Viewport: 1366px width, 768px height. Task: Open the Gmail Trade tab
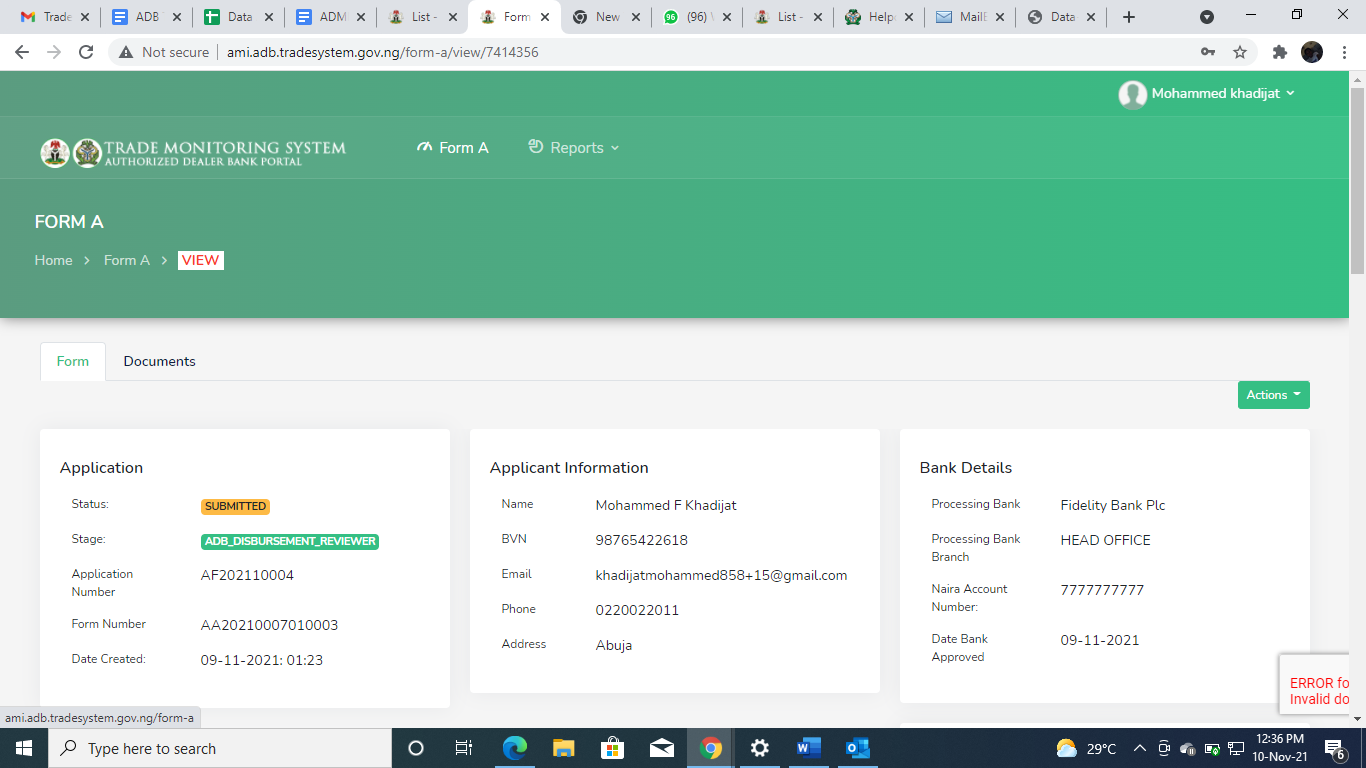(46, 17)
